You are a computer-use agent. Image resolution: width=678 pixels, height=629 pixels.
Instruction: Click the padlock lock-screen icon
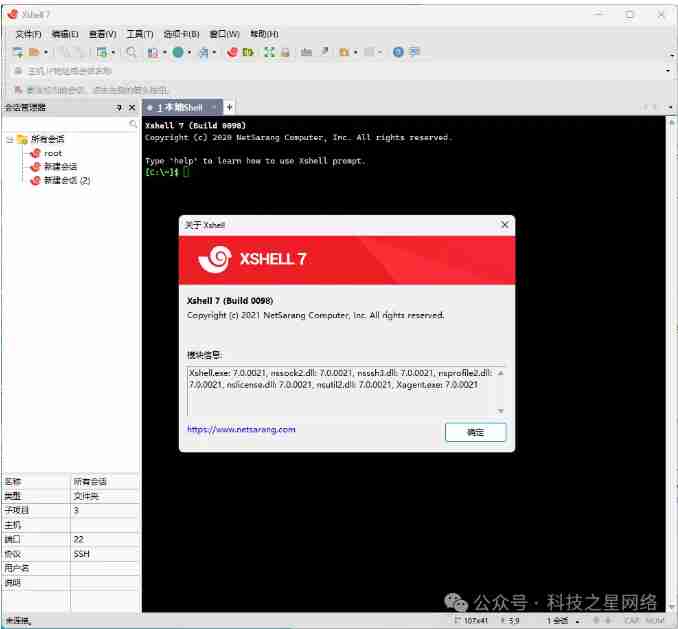[285, 52]
